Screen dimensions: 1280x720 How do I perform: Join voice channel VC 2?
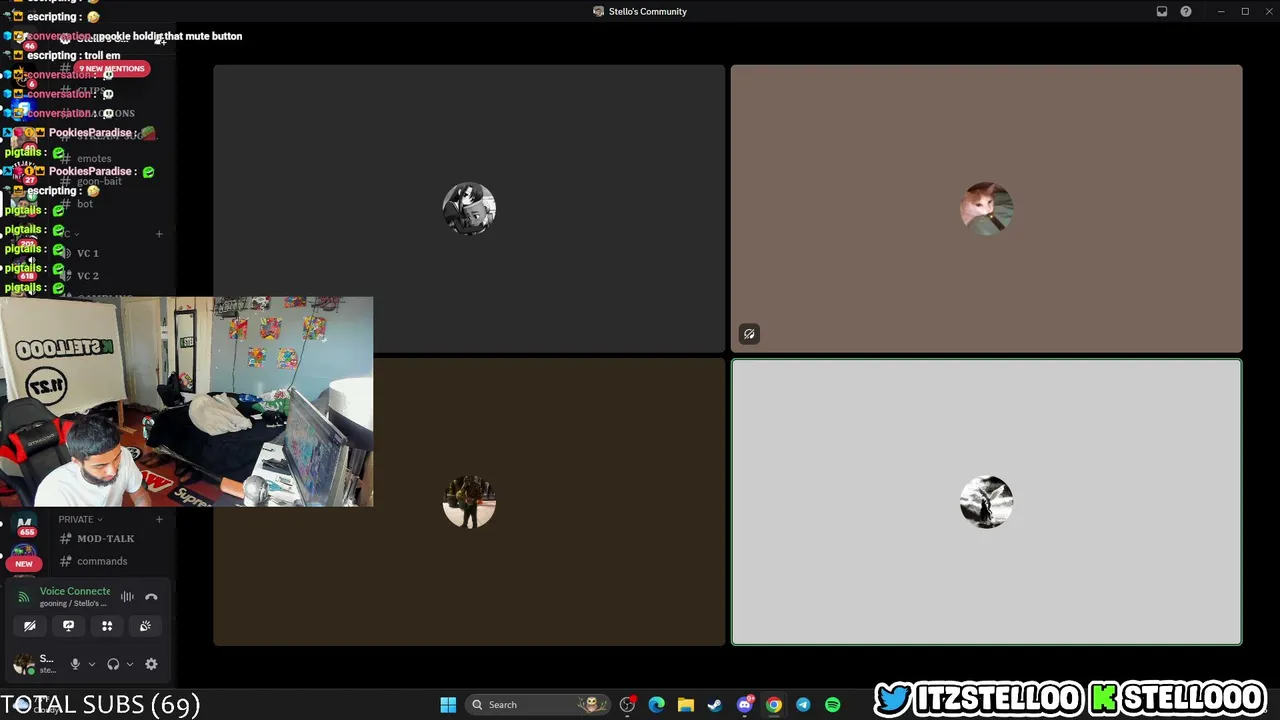(x=88, y=275)
